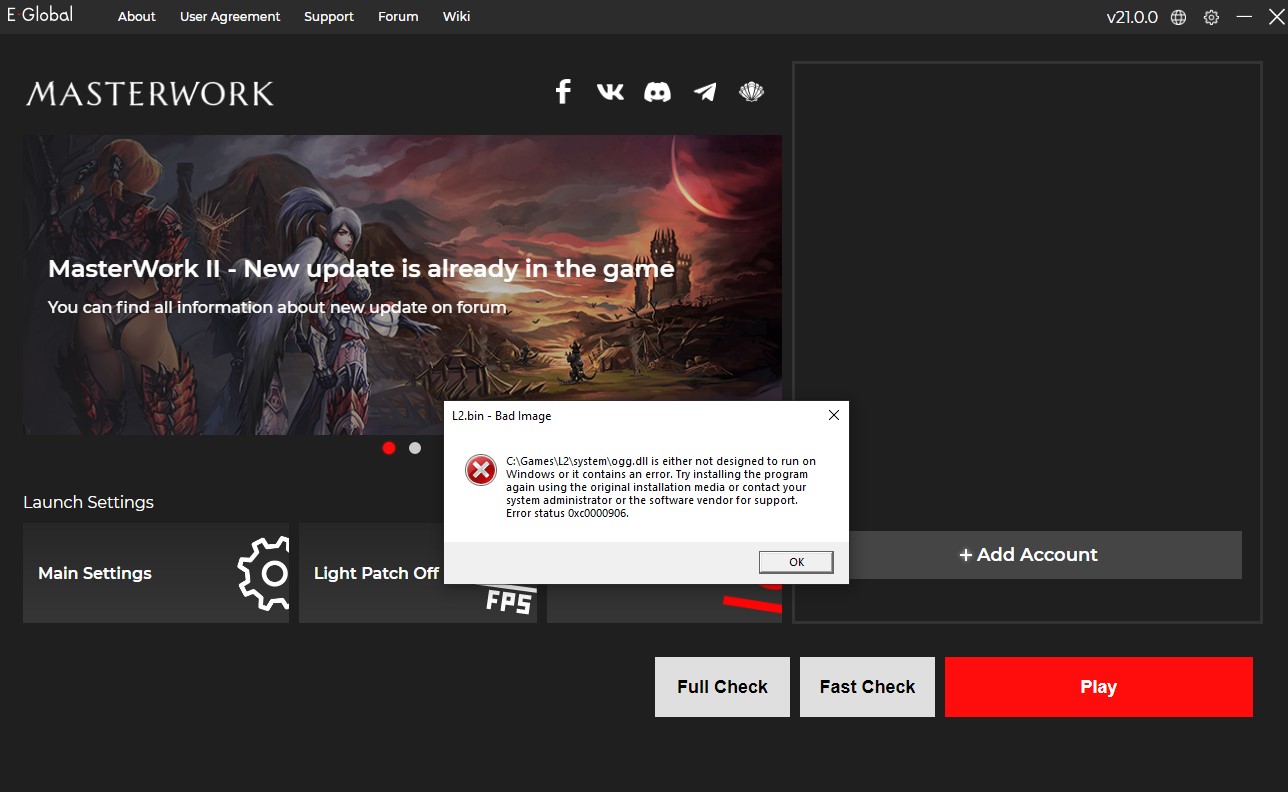Click the MasterWork II update banner

pyautogui.click(x=402, y=284)
